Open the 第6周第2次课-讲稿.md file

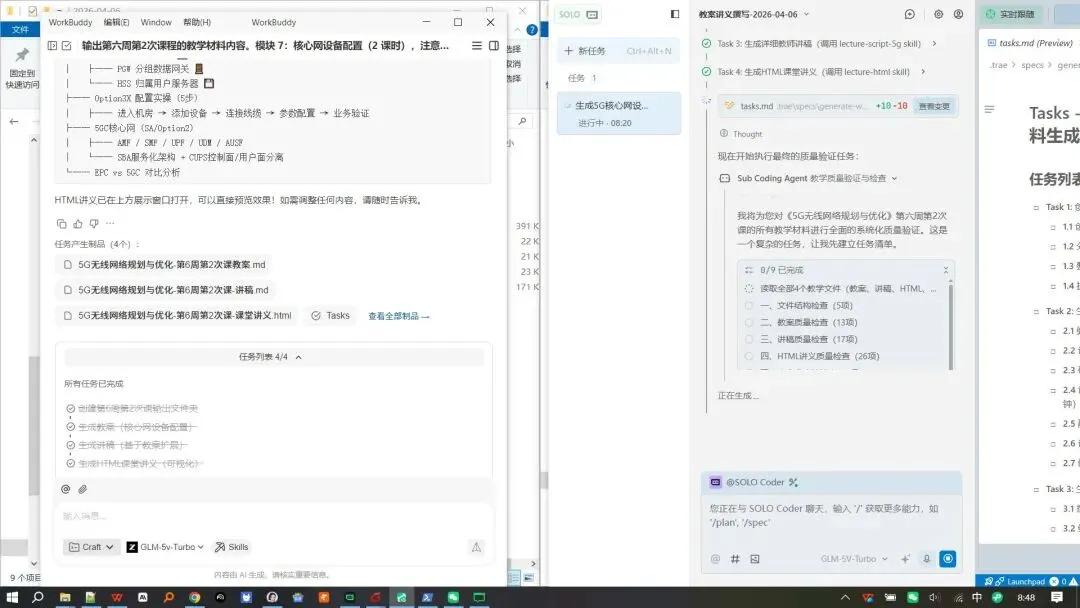(165, 290)
